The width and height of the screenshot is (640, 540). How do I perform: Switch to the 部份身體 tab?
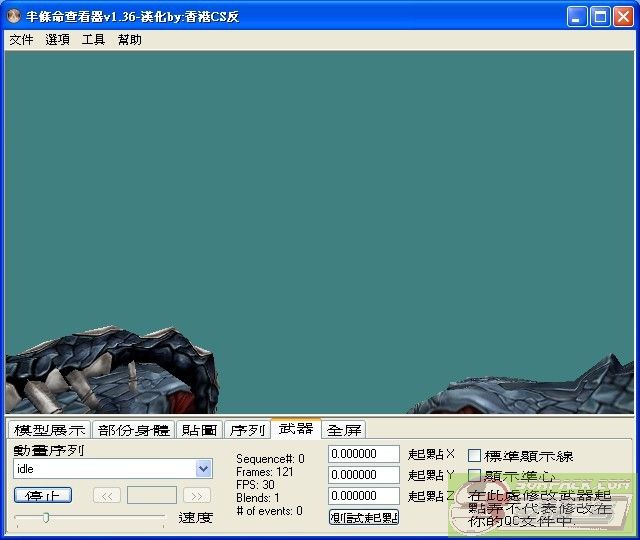pos(134,430)
